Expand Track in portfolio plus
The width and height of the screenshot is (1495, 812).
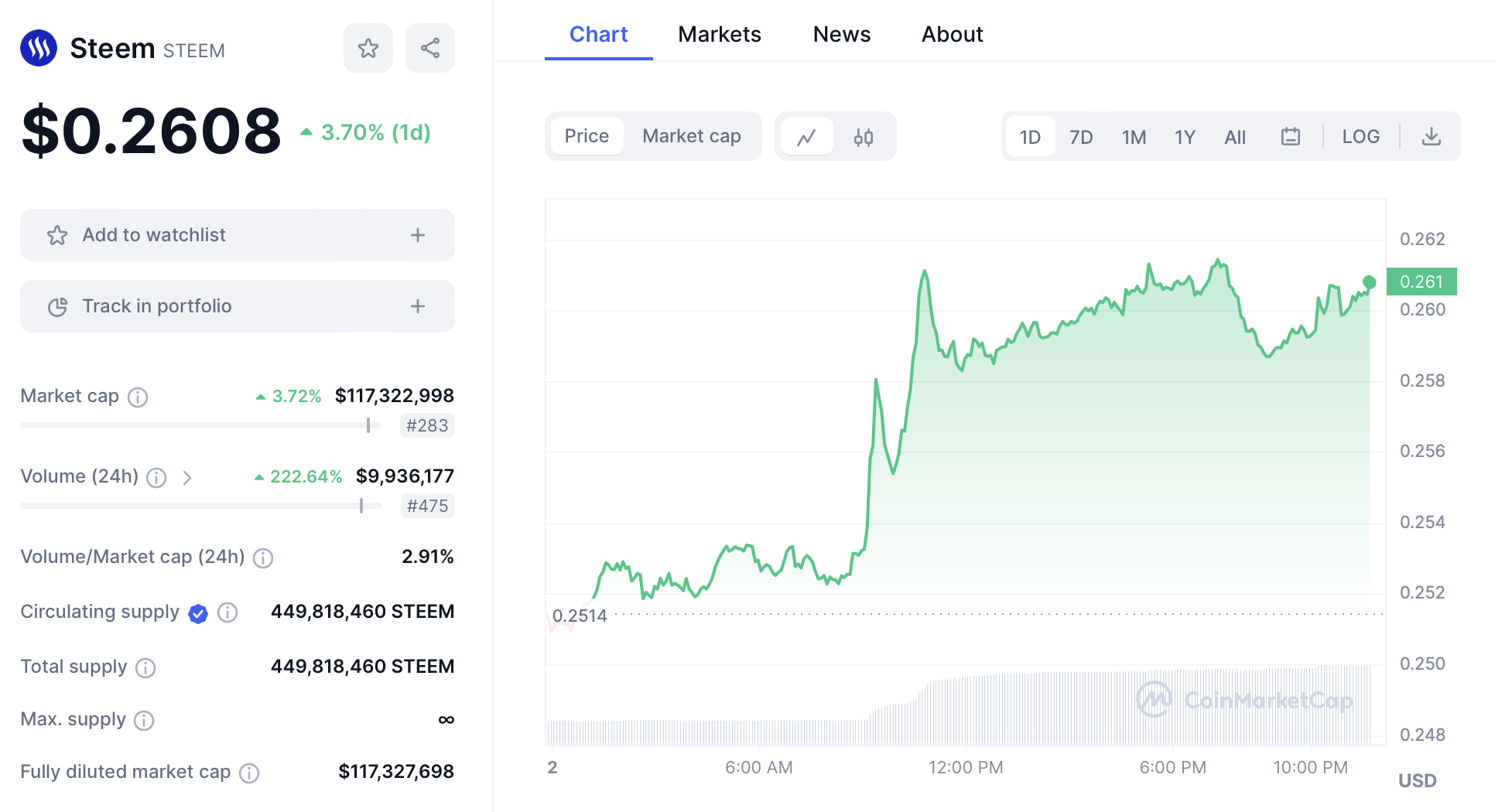pyautogui.click(x=418, y=306)
